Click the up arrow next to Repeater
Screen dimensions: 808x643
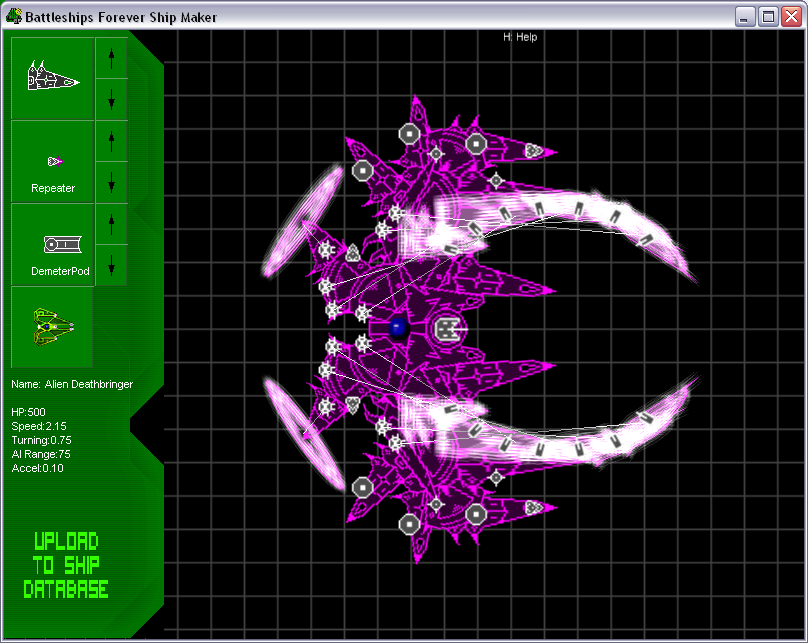point(111,141)
